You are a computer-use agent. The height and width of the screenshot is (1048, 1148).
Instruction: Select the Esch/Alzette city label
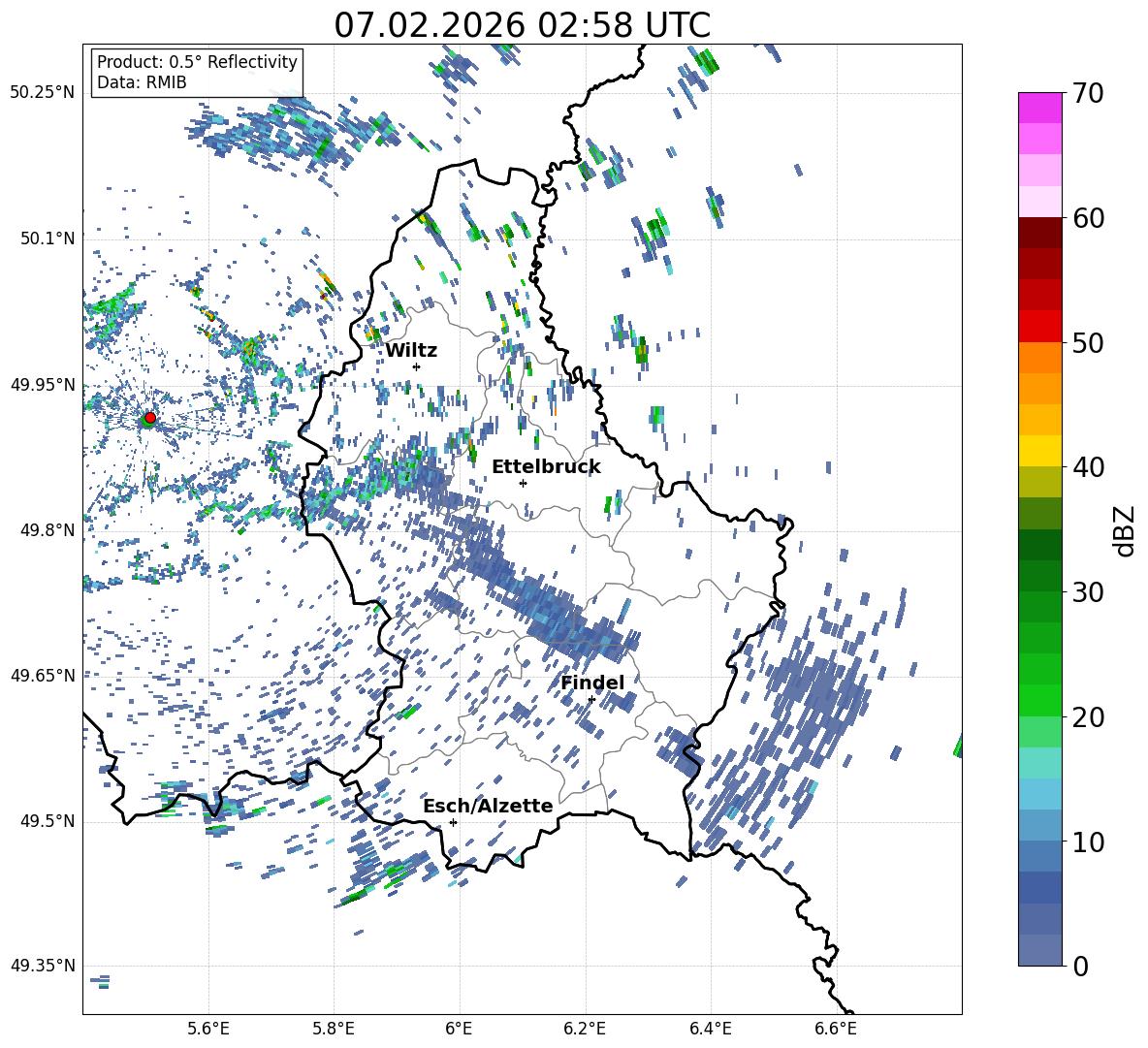(488, 806)
